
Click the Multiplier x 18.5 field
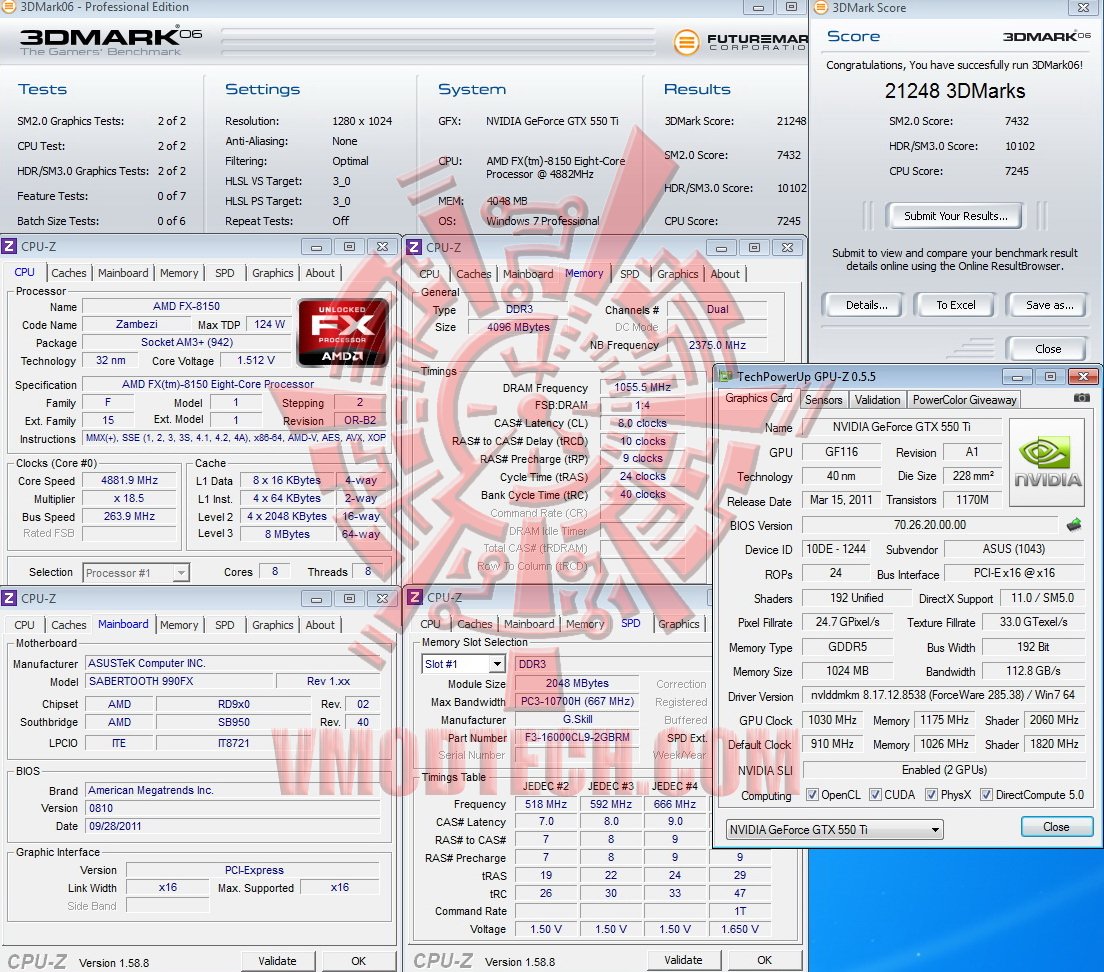(130, 498)
